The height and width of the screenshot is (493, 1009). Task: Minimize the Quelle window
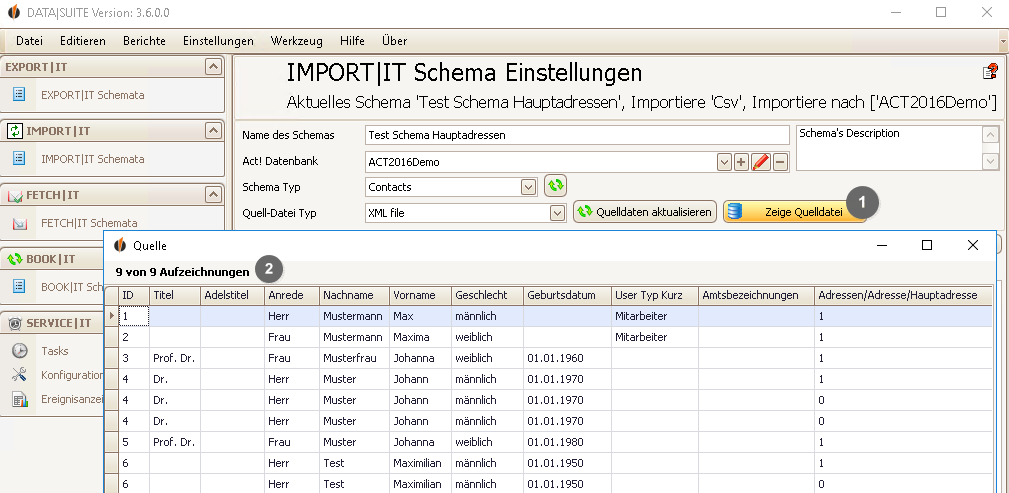[x=882, y=245]
